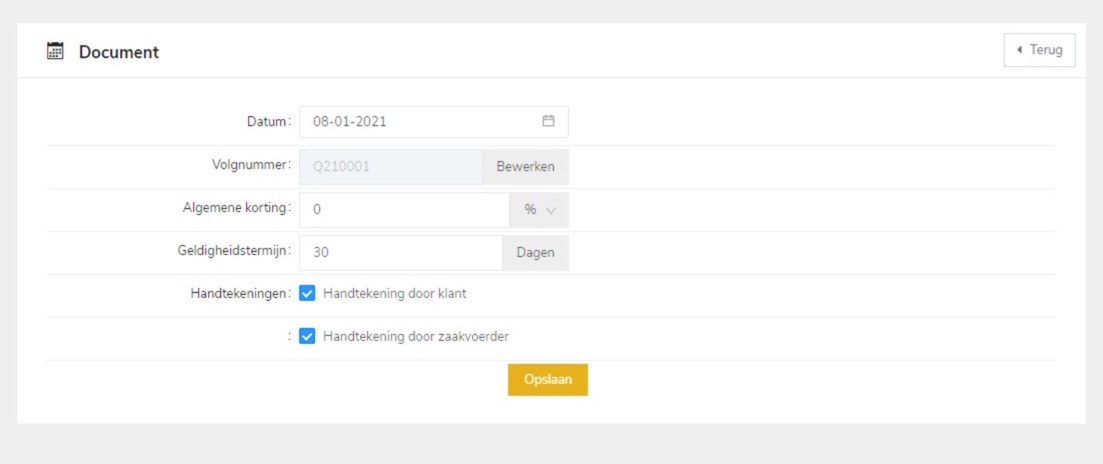Viewport: 1103px width, 464px height.
Task: Save the form with the Opslaan button
Action: [547, 380]
